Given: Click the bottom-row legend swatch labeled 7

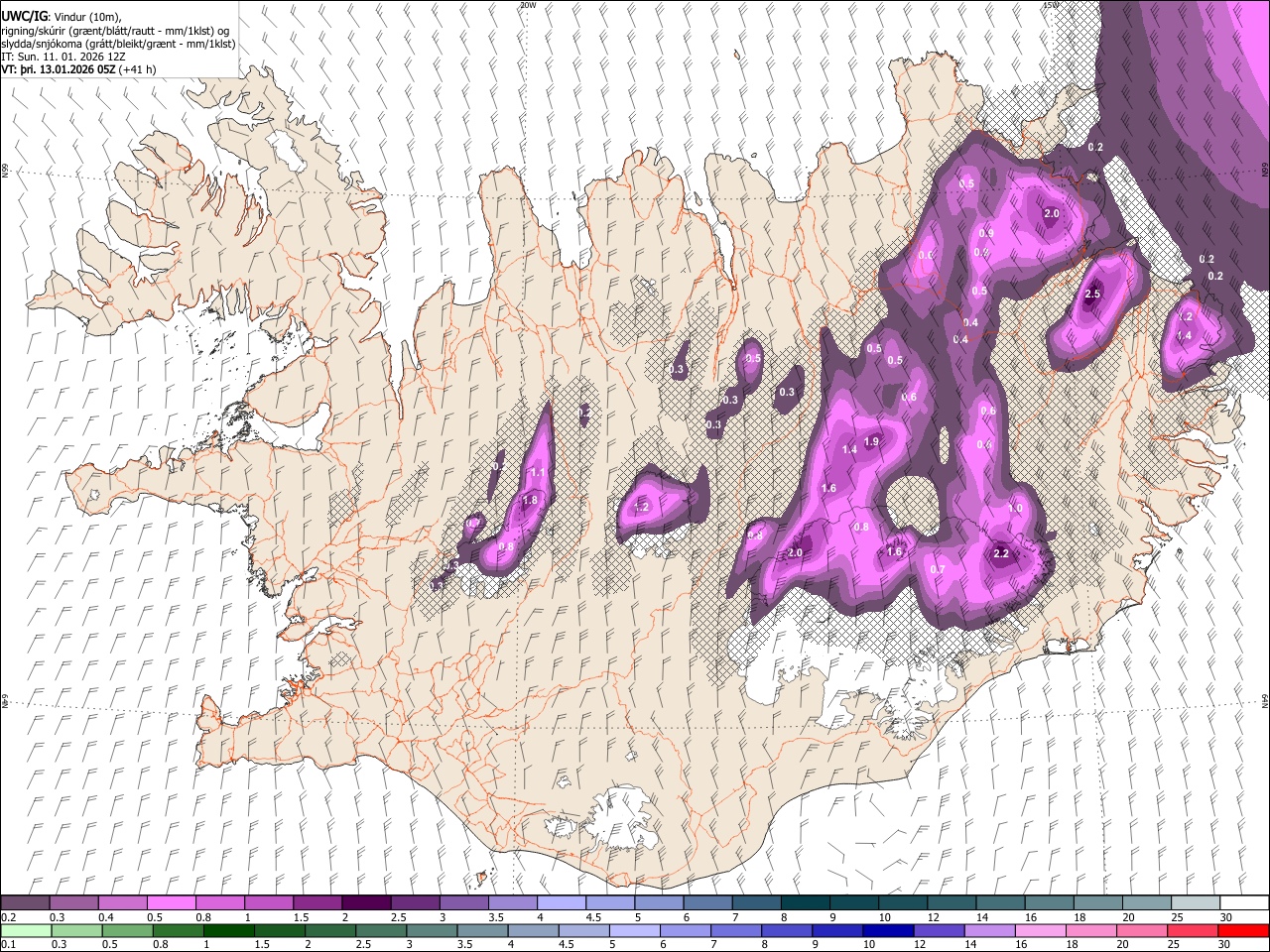Looking at the screenshot, I should [x=735, y=930].
